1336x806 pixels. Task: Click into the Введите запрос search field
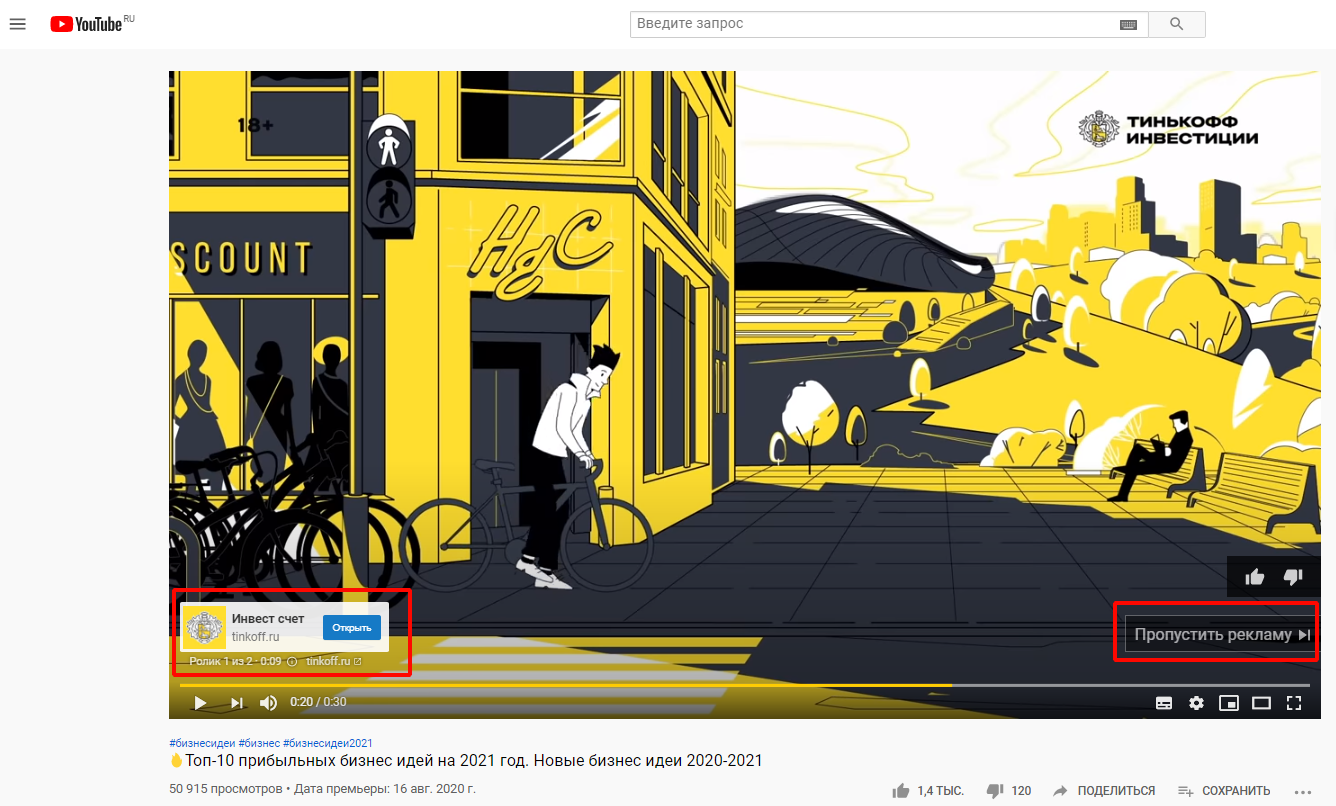pos(874,24)
